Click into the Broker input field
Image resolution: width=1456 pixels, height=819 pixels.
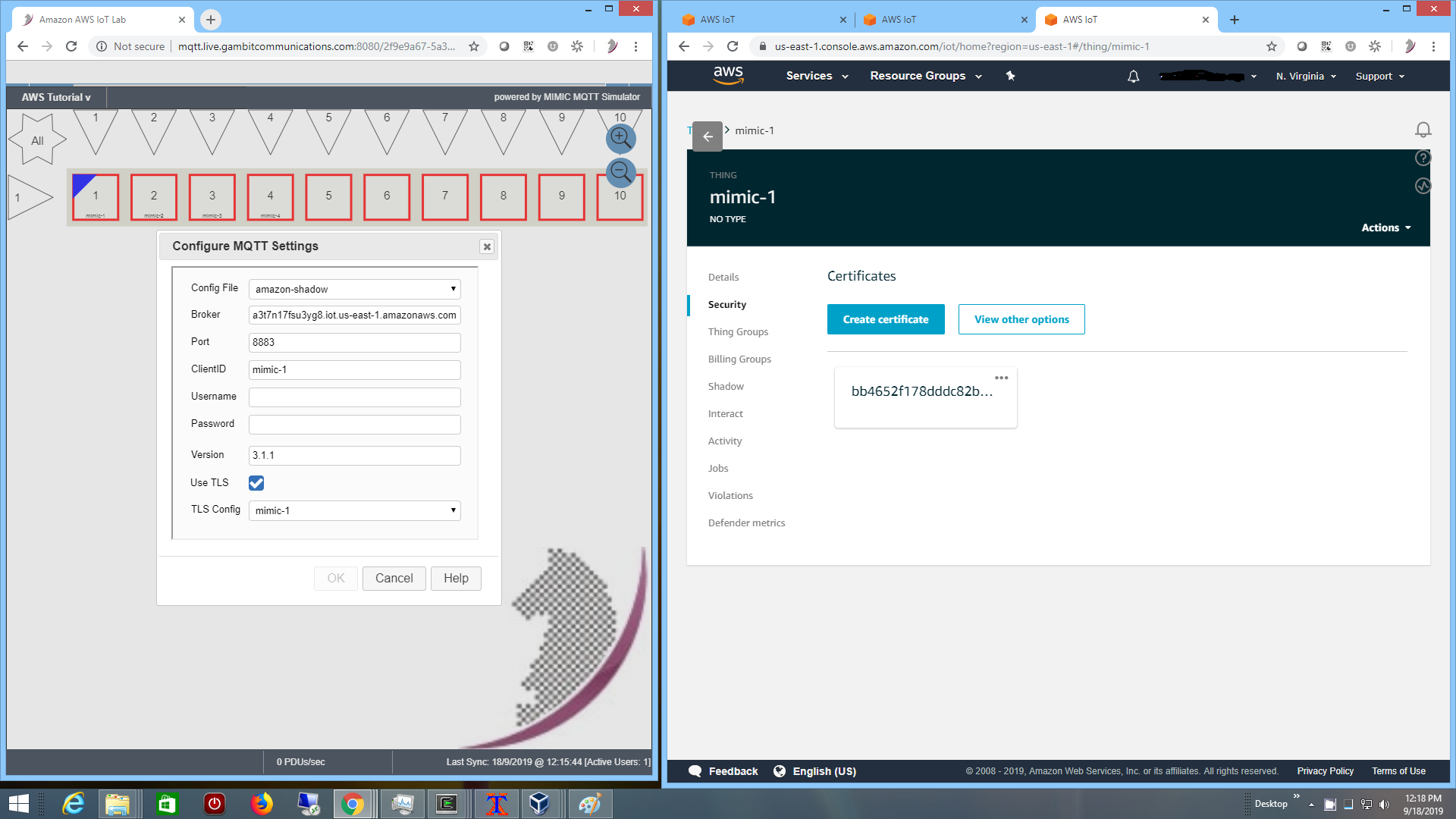click(x=355, y=315)
